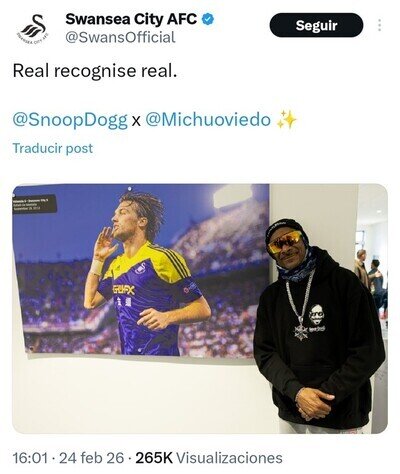The width and height of the screenshot is (400, 474).
Task: Select the "Real recognise real." tweet text
Action: pos(95,71)
